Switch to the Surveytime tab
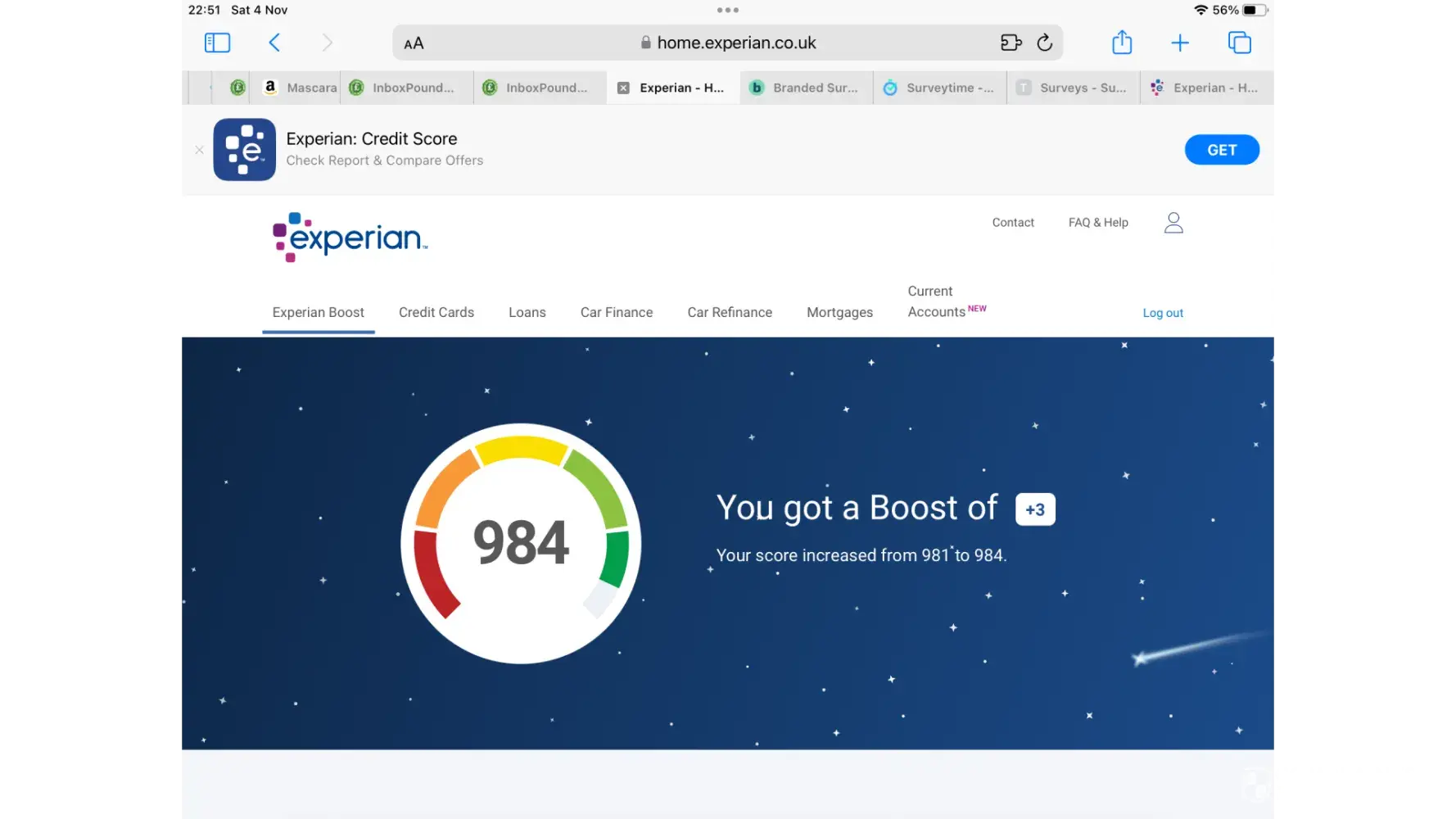 tap(939, 88)
